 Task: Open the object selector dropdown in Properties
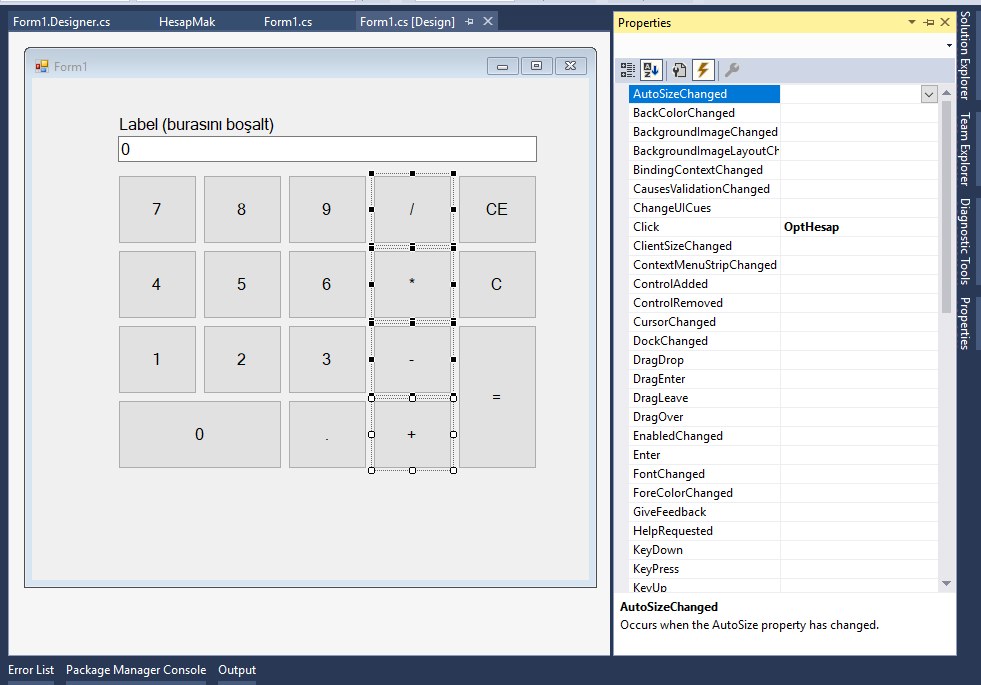(x=948, y=45)
